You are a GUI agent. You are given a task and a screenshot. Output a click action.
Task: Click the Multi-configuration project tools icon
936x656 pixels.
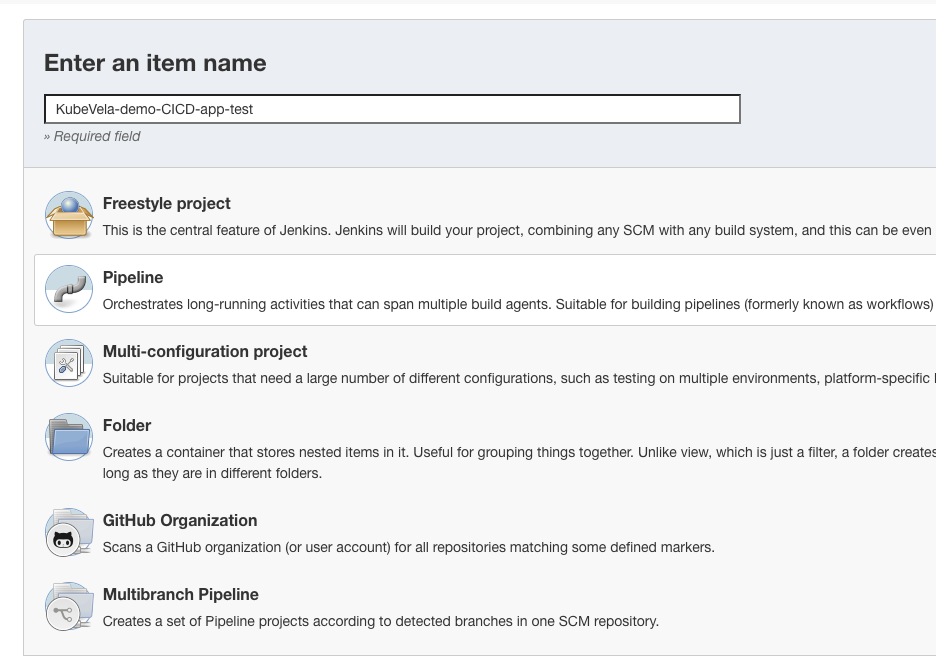point(69,363)
